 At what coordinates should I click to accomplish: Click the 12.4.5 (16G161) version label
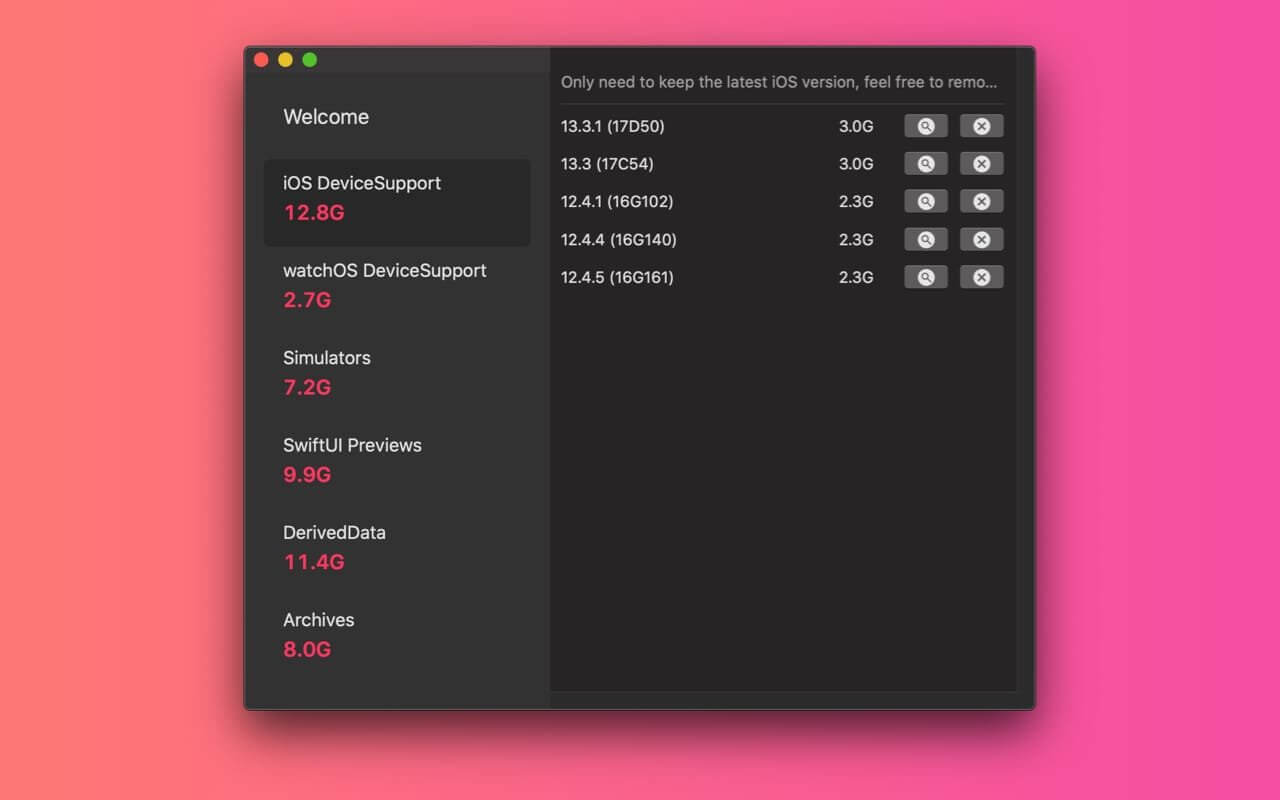tap(617, 277)
